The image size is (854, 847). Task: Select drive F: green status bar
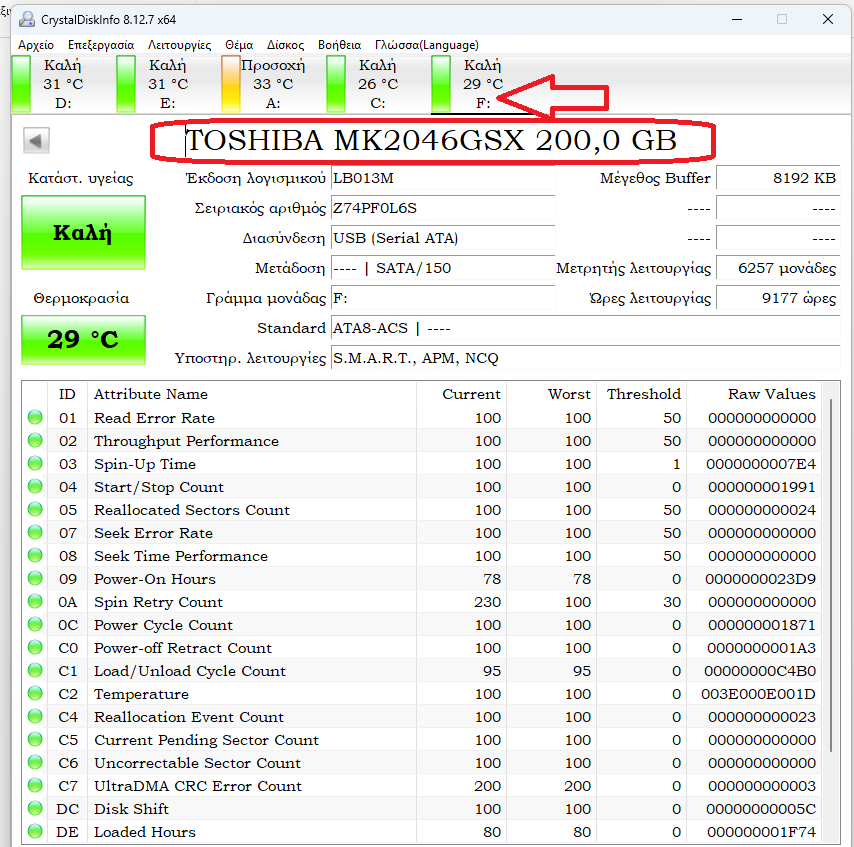tap(441, 84)
